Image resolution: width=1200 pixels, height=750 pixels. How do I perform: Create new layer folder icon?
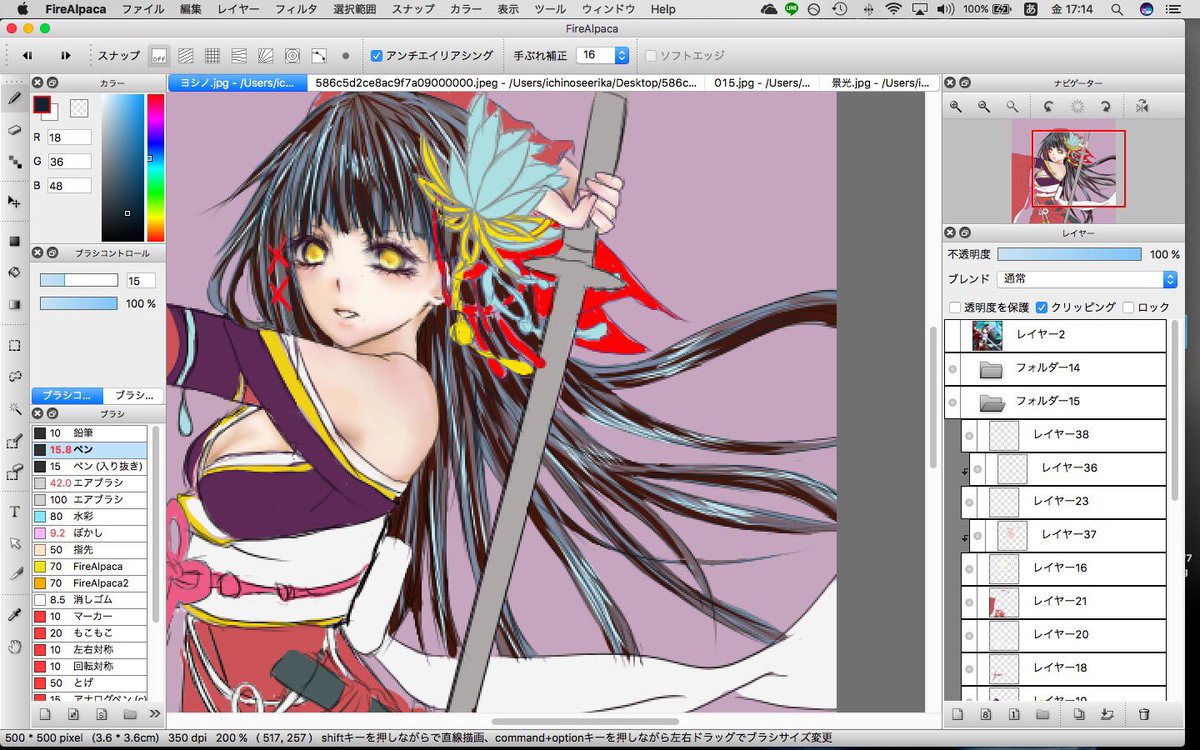(1042, 714)
